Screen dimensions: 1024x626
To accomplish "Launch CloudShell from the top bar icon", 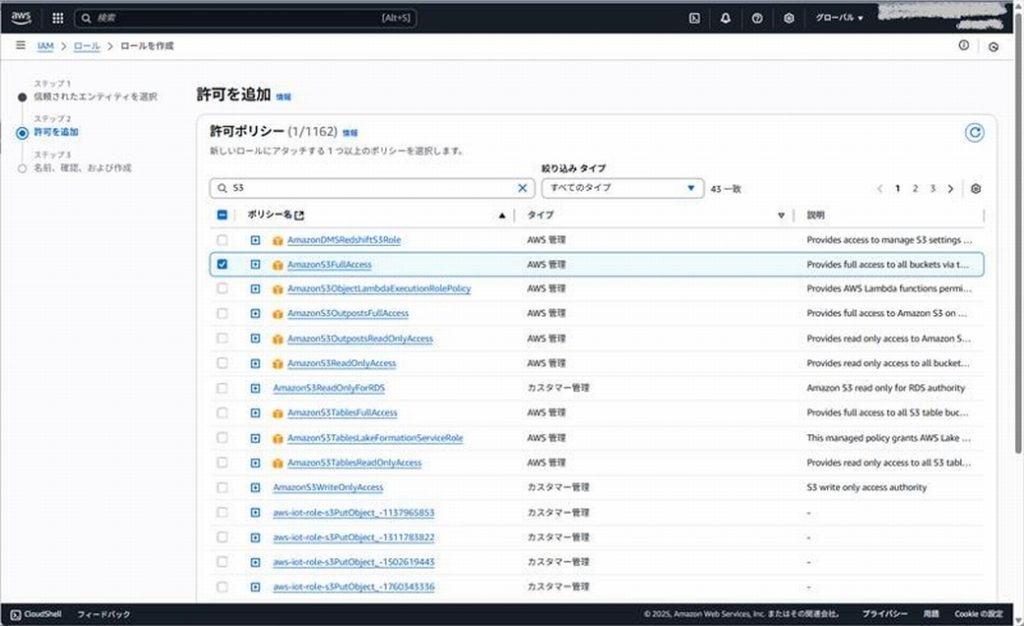I will pos(695,18).
